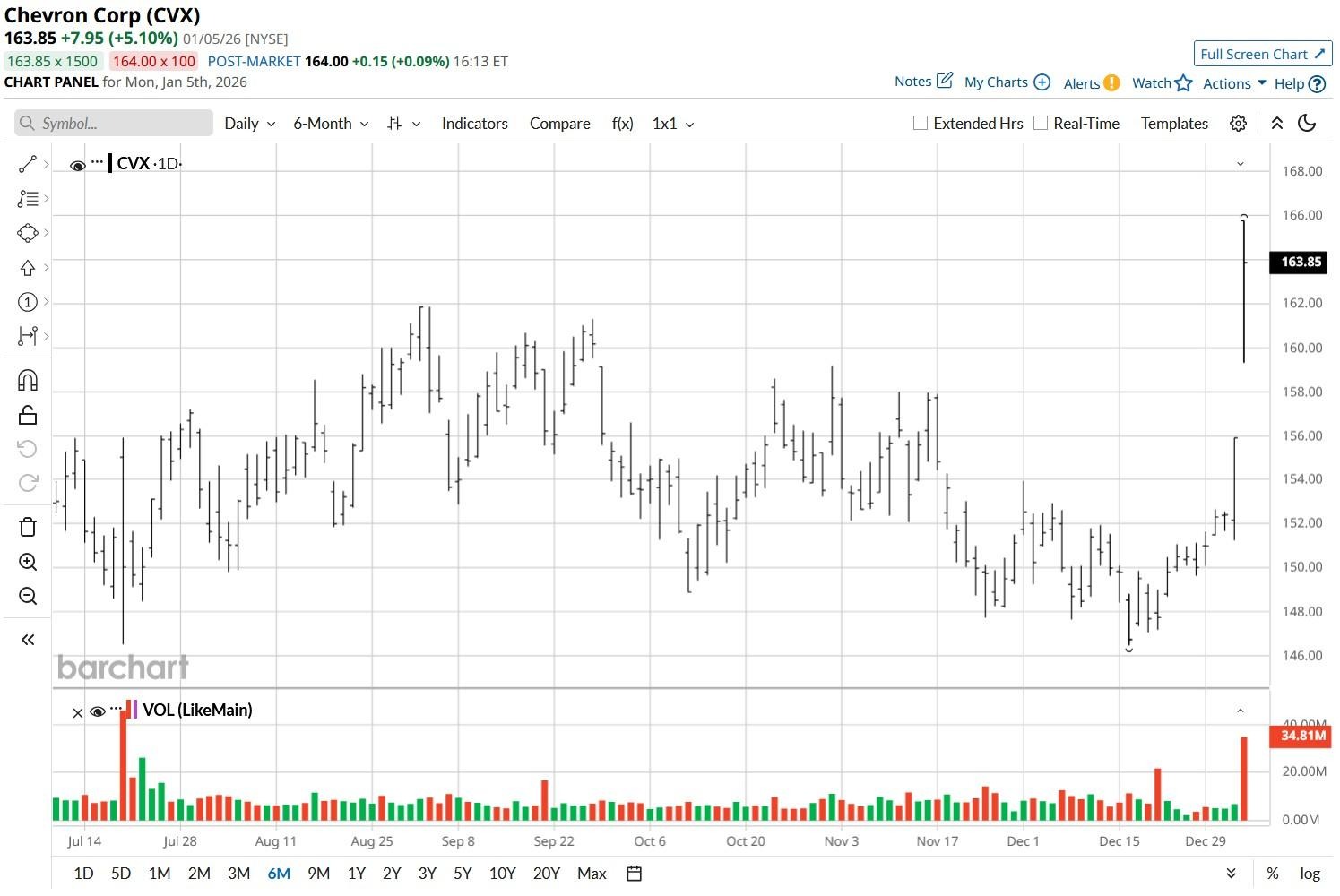Viewport: 1340px width, 896px height.
Task: Open the f(x) expressions button
Action: click(623, 124)
